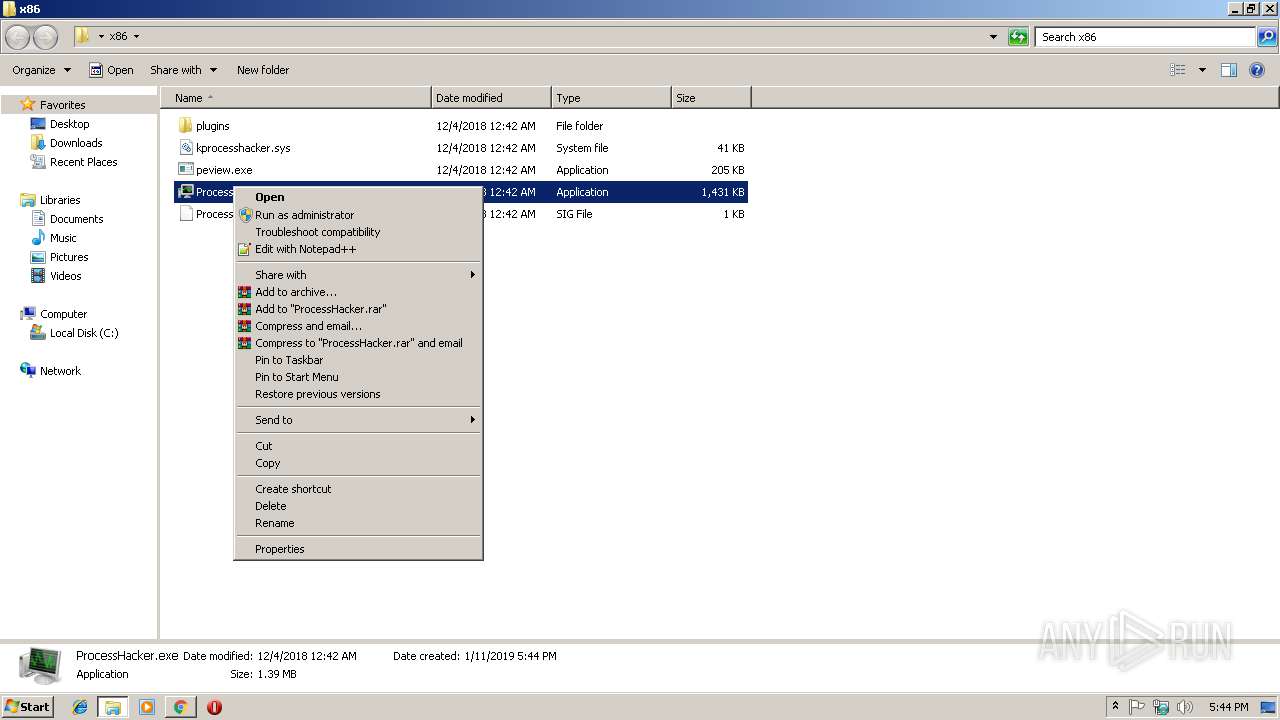Screen dimensions: 1280x720
Task: Choose Edit with Notepad++
Action: pyautogui.click(x=358, y=249)
